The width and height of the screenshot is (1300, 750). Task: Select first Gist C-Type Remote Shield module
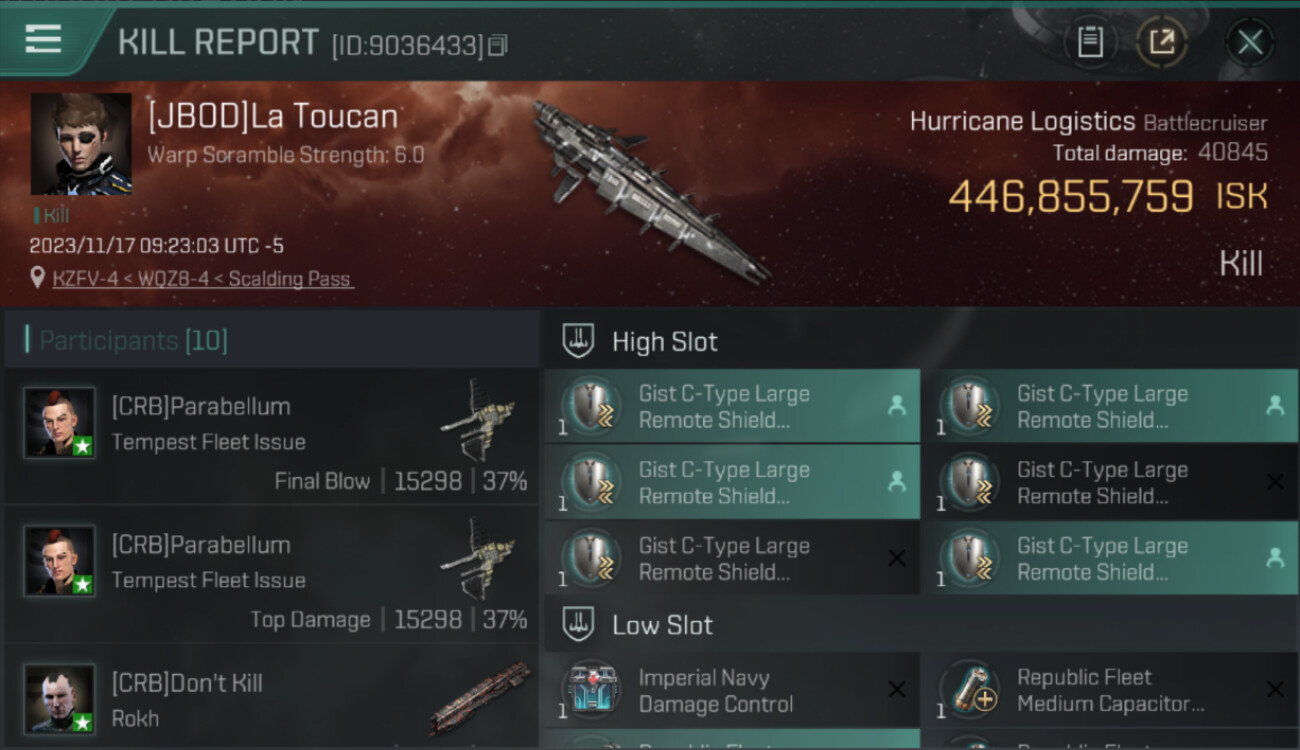pyautogui.click(x=732, y=406)
